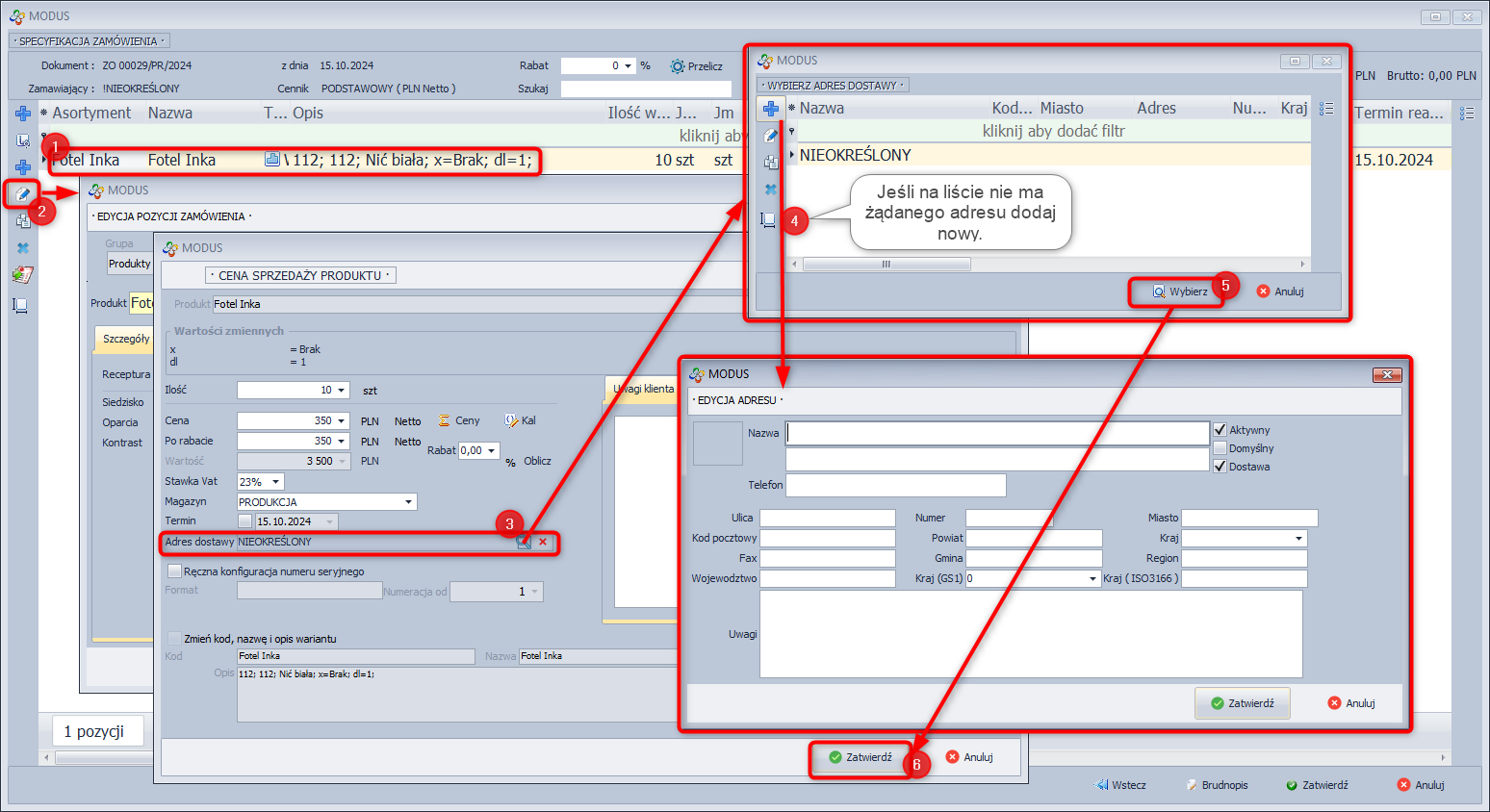Screen dimensions: 1490x812
Task: Click Anuluj in the Edycja adresu dialog
Action: pyautogui.click(x=1351, y=703)
